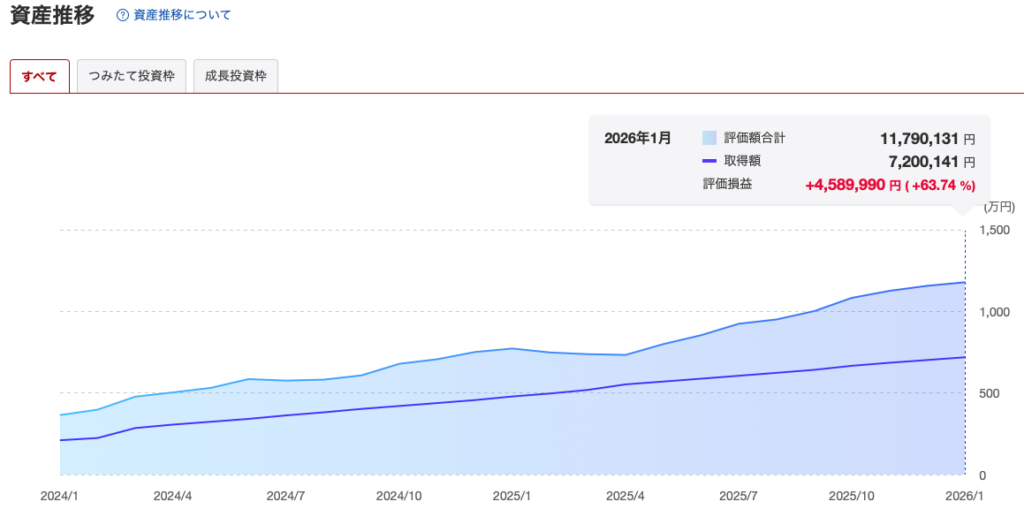Viewport: 1024px width, 517px height.
Task: Click the 2026/1 x-axis label
Action: (x=964, y=495)
